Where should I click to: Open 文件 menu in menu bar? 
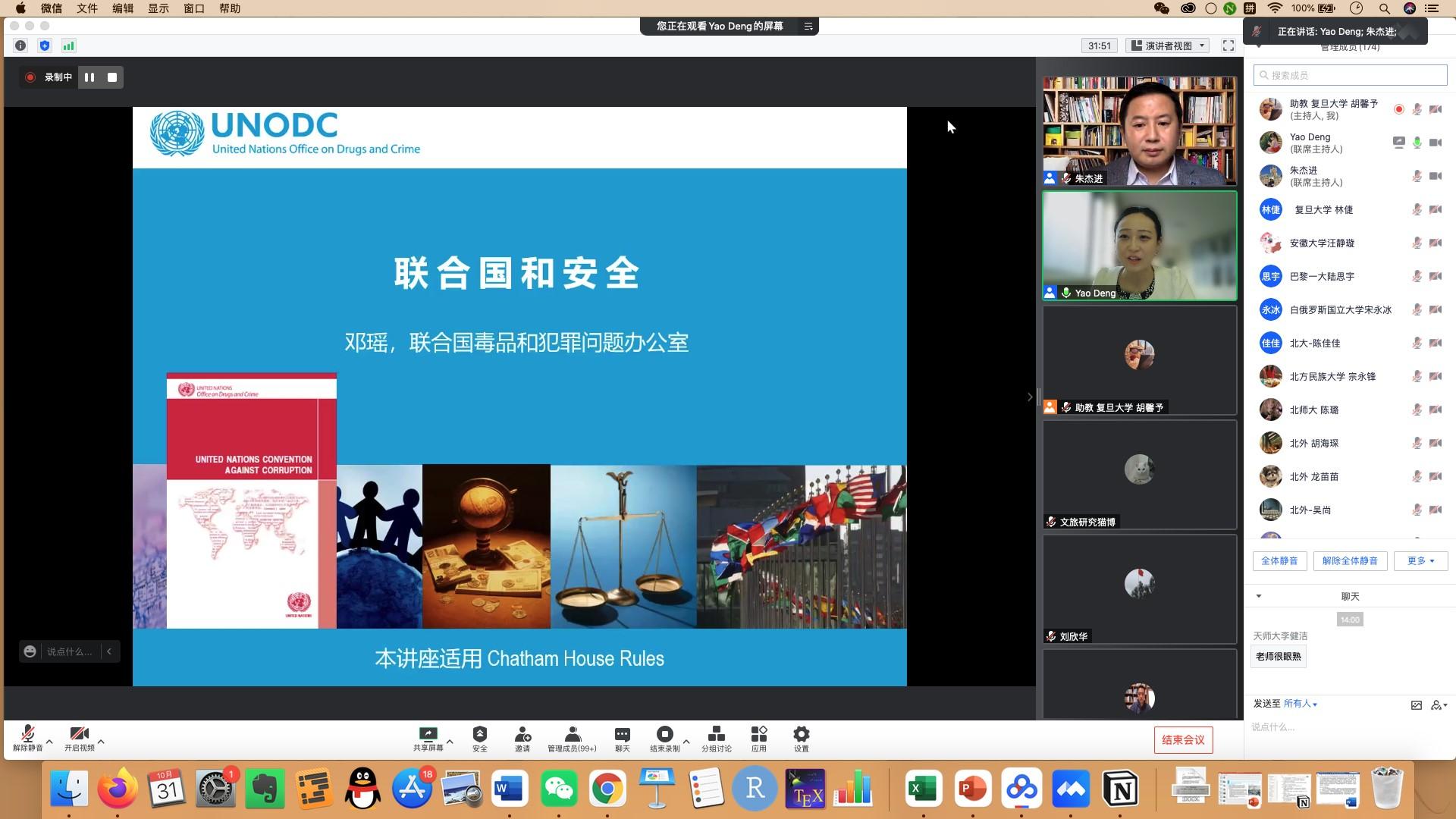[87, 8]
